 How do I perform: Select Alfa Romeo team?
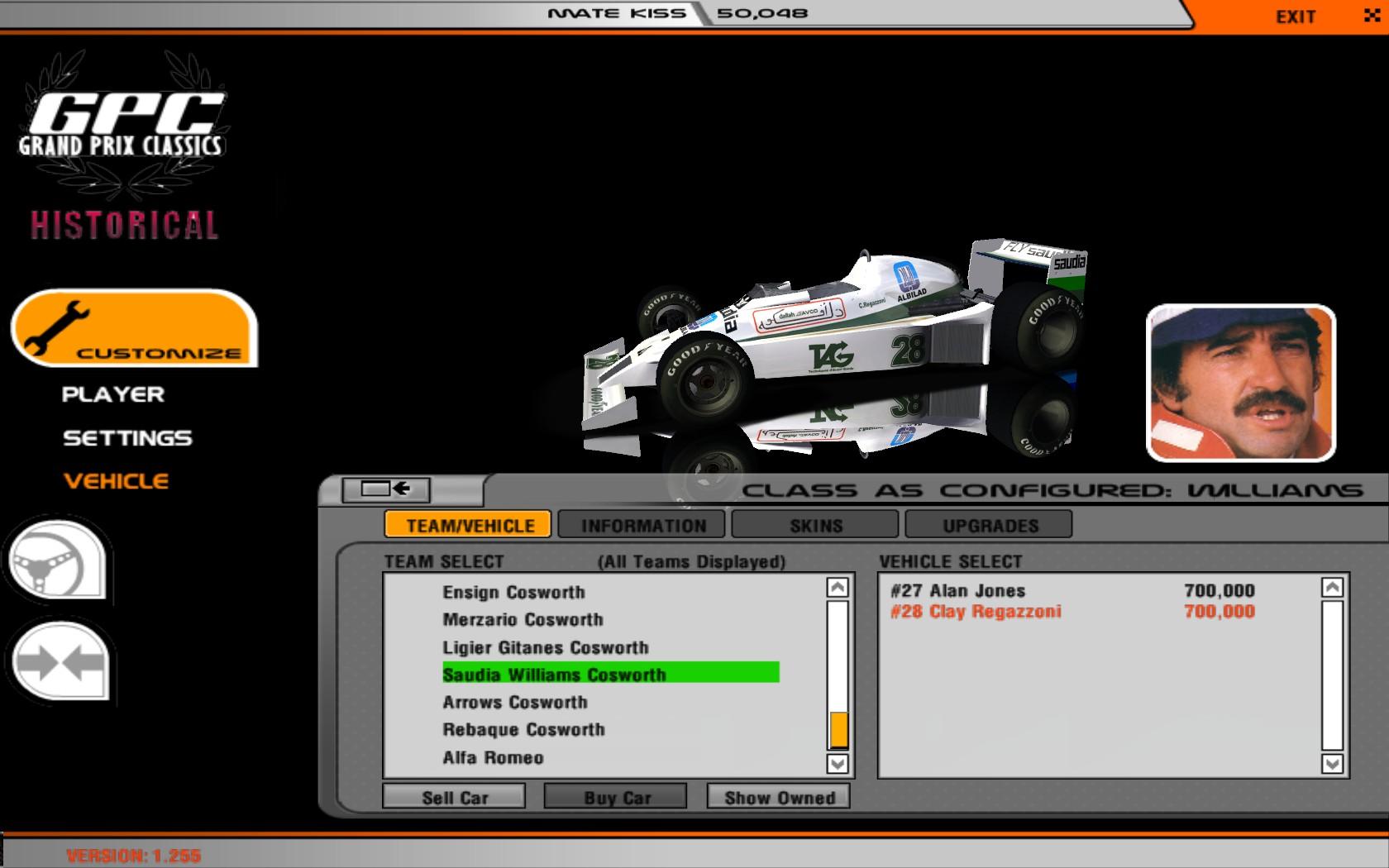(x=610, y=757)
